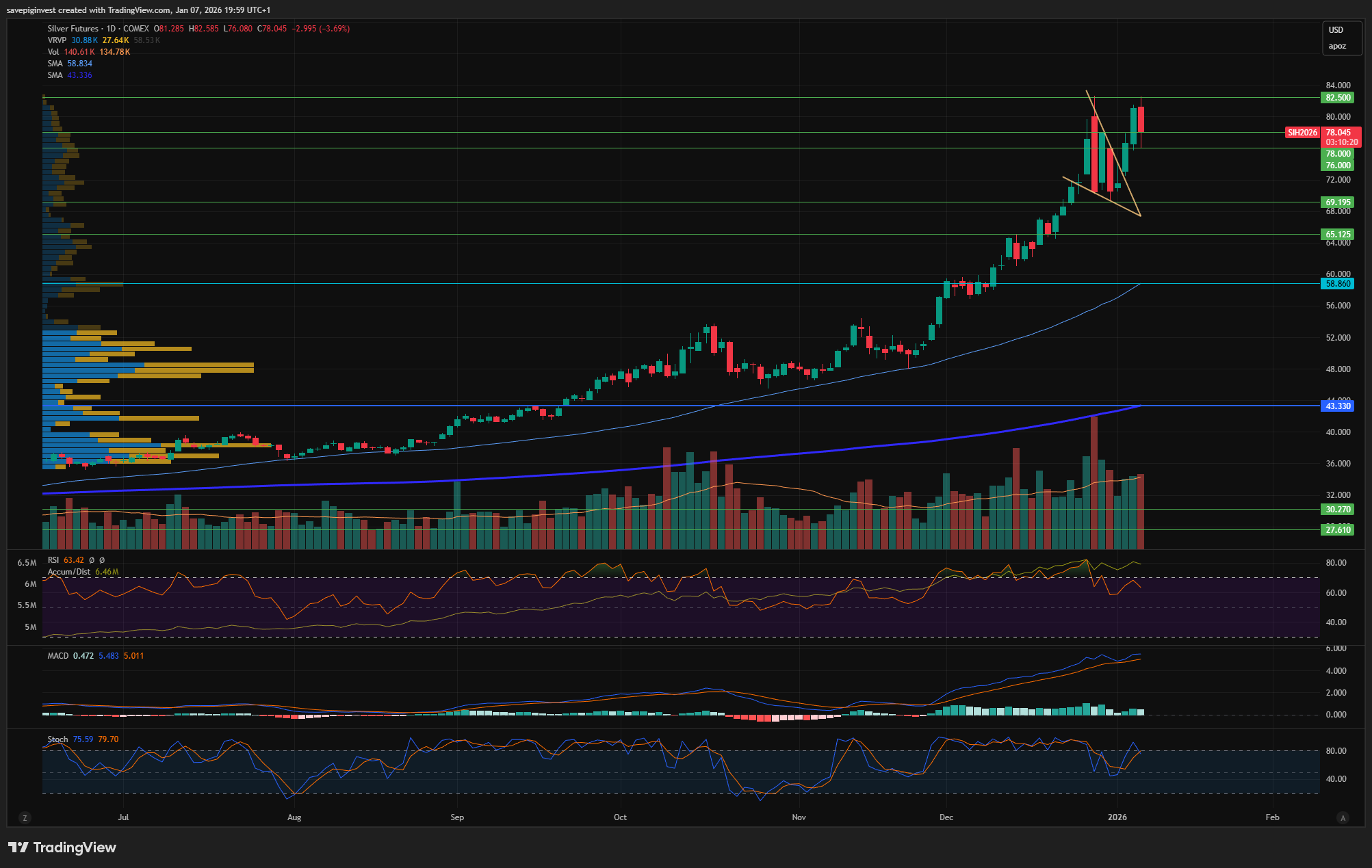Click the A auto-scale icon at bottom right
The width and height of the screenshot is (1372, 868).
coord(1343,817)
